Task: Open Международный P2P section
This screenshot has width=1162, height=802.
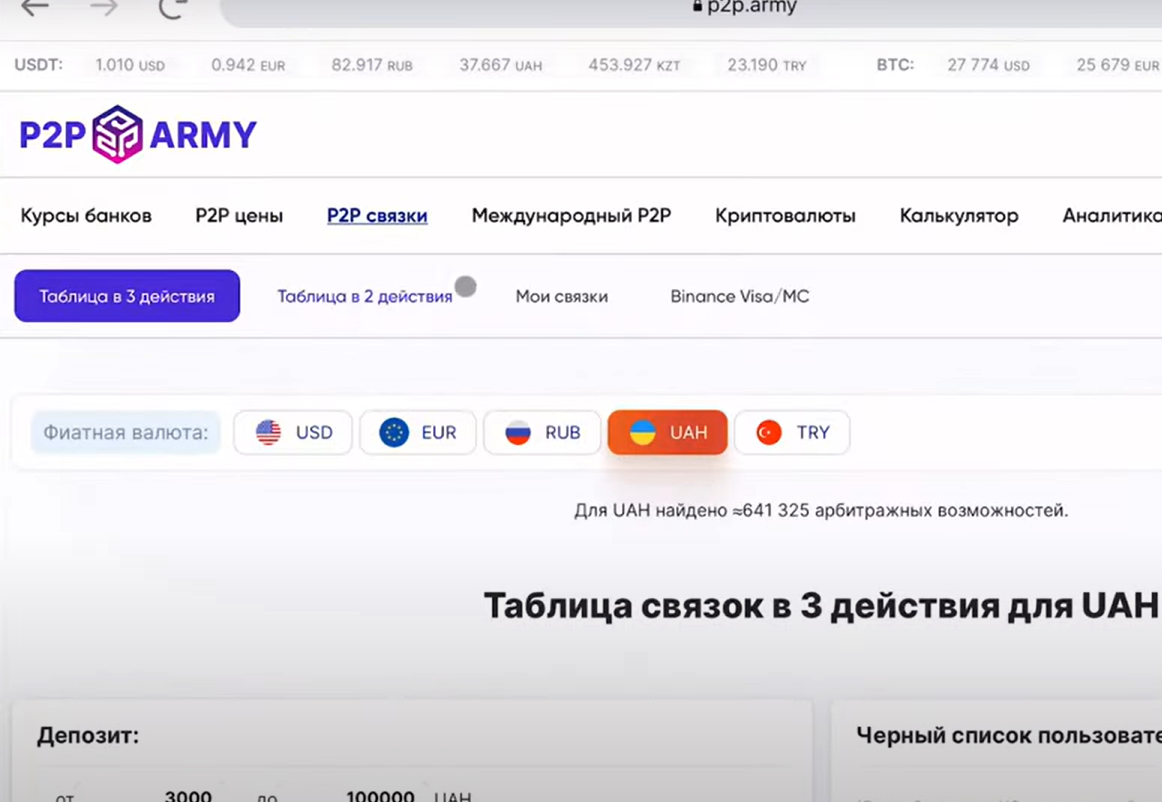Action: [571, 216]
